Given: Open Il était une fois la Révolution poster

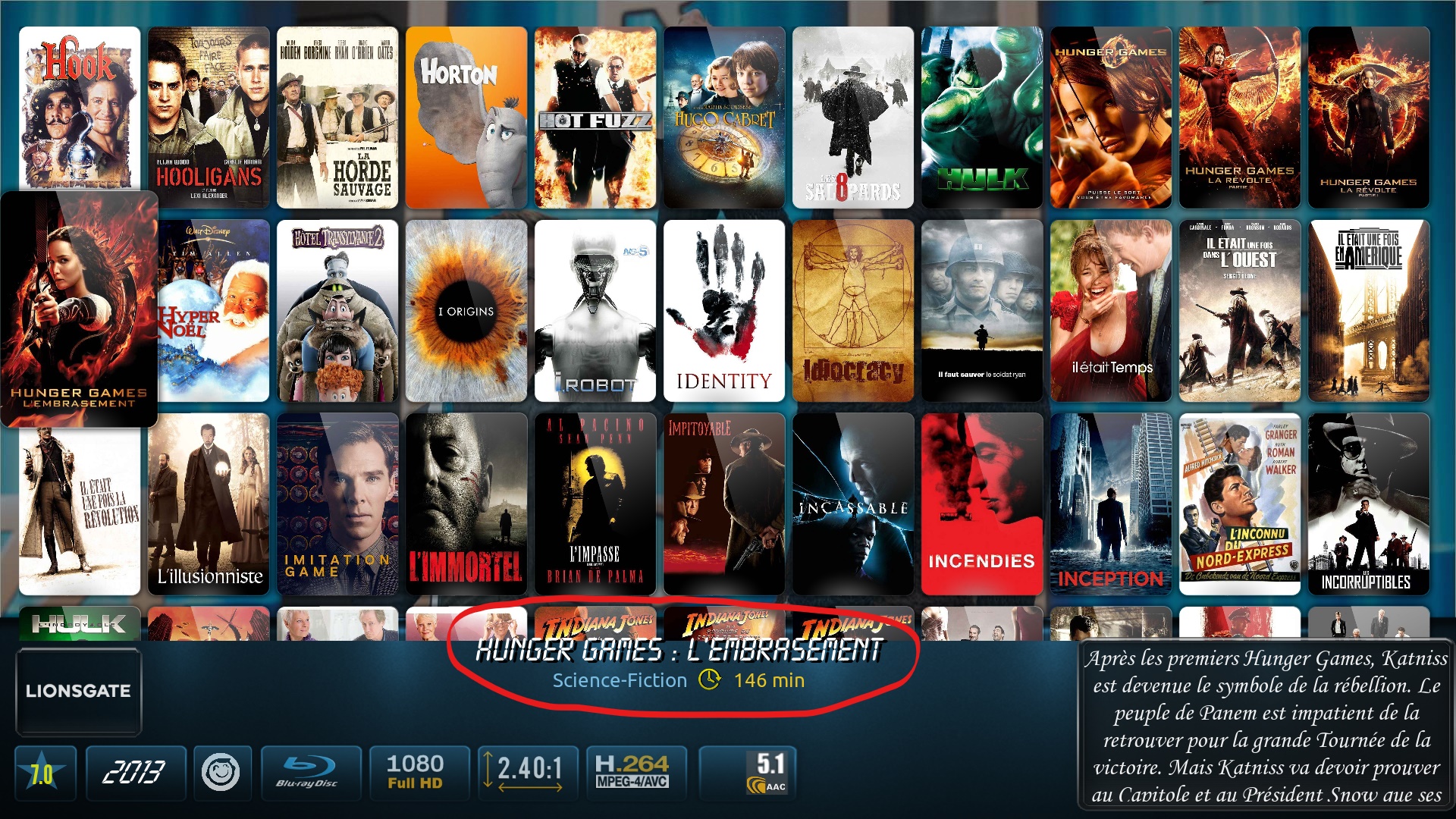Looking at the screenshot, I should coord(80,512).
